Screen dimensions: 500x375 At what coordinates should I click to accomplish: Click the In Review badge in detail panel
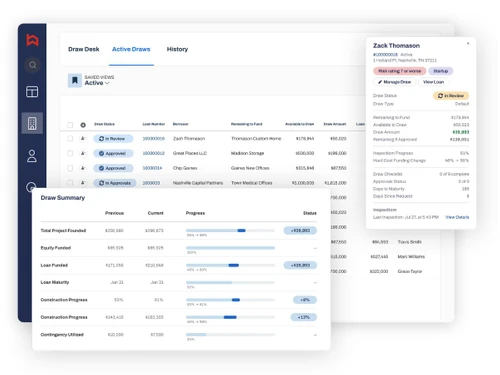click(451, 96)
